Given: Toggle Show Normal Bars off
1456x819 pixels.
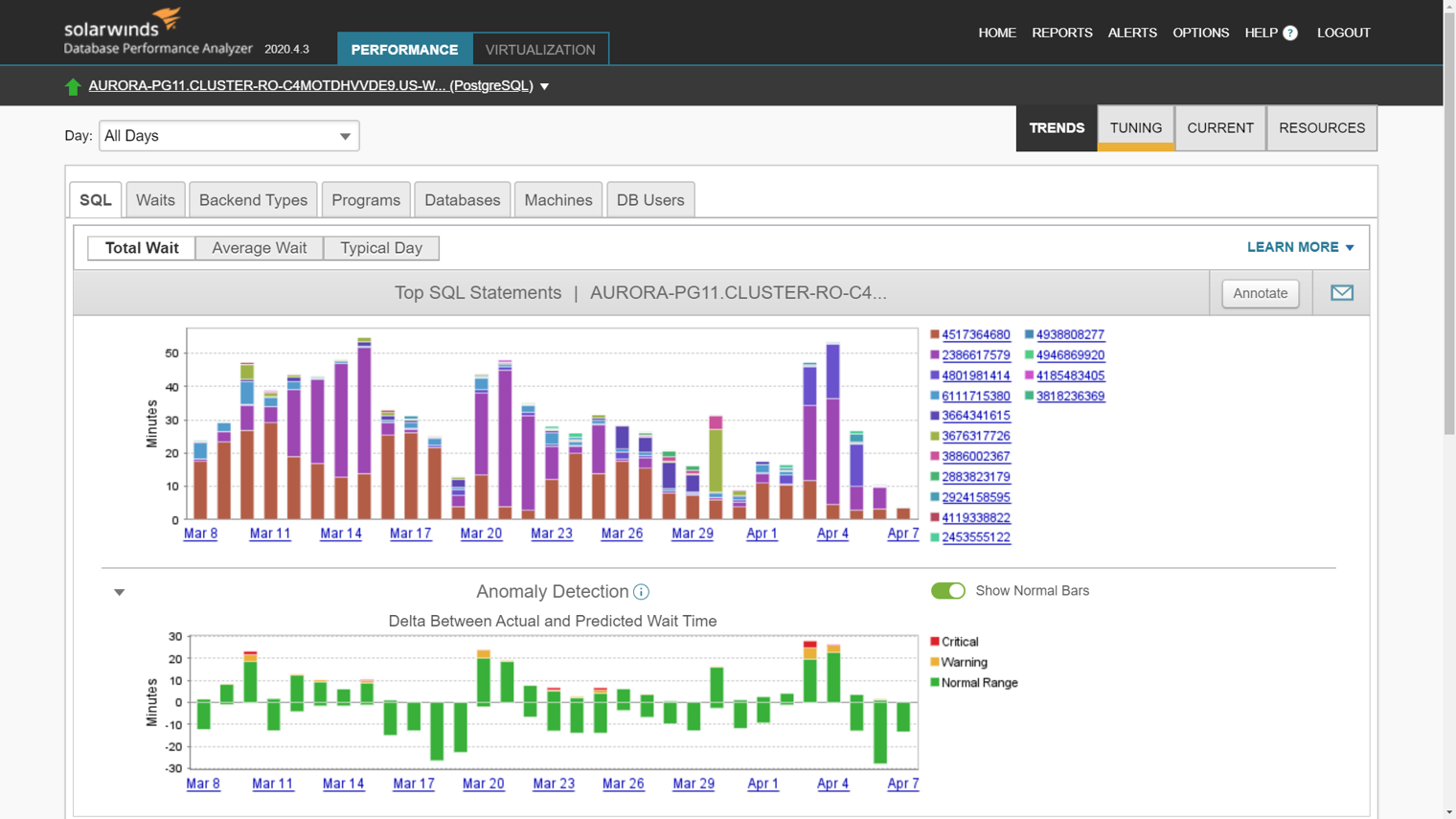Looking at the screenshot, I should 947,591.
